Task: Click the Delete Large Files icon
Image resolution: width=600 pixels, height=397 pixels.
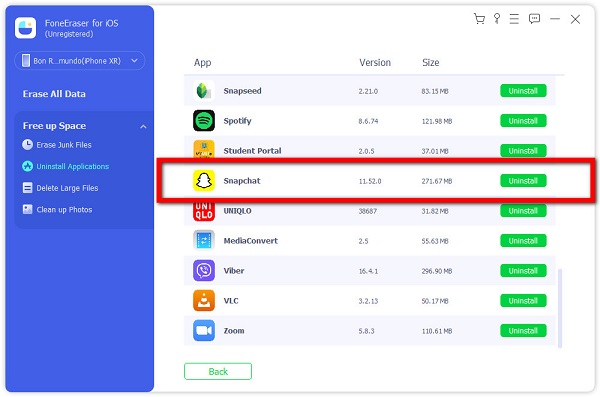Action: tap(27, 188)
